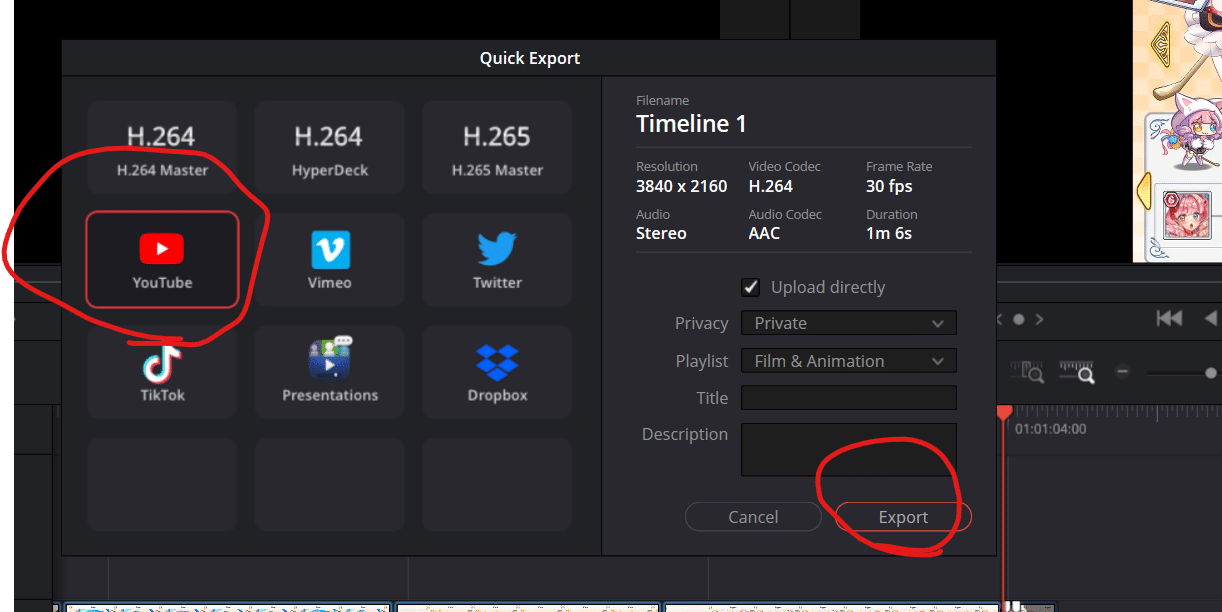Select the TikTok export preset

162,372
